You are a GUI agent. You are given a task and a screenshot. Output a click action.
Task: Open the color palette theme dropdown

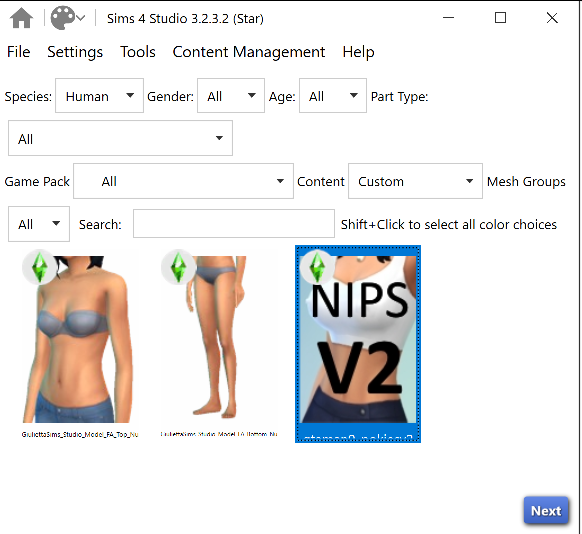68,18
